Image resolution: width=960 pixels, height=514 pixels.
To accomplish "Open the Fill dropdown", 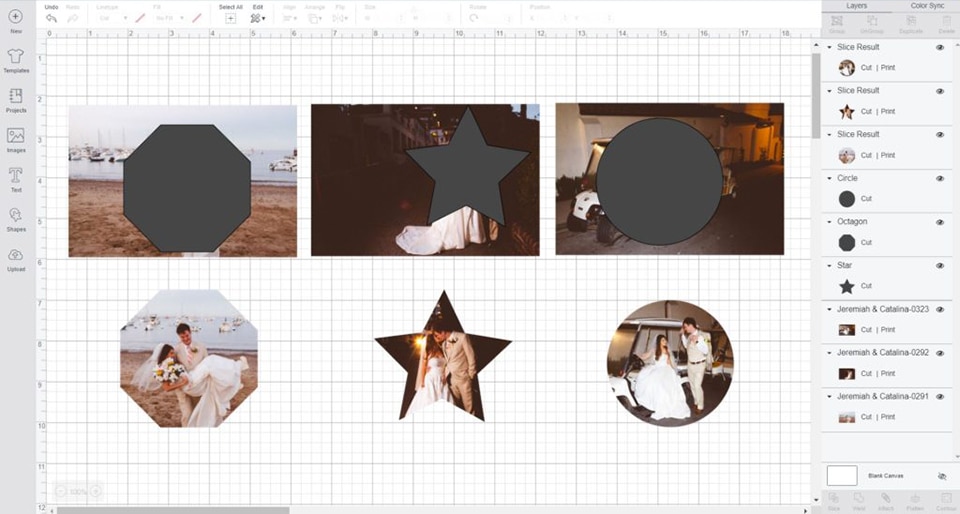I will click(169, 18).
